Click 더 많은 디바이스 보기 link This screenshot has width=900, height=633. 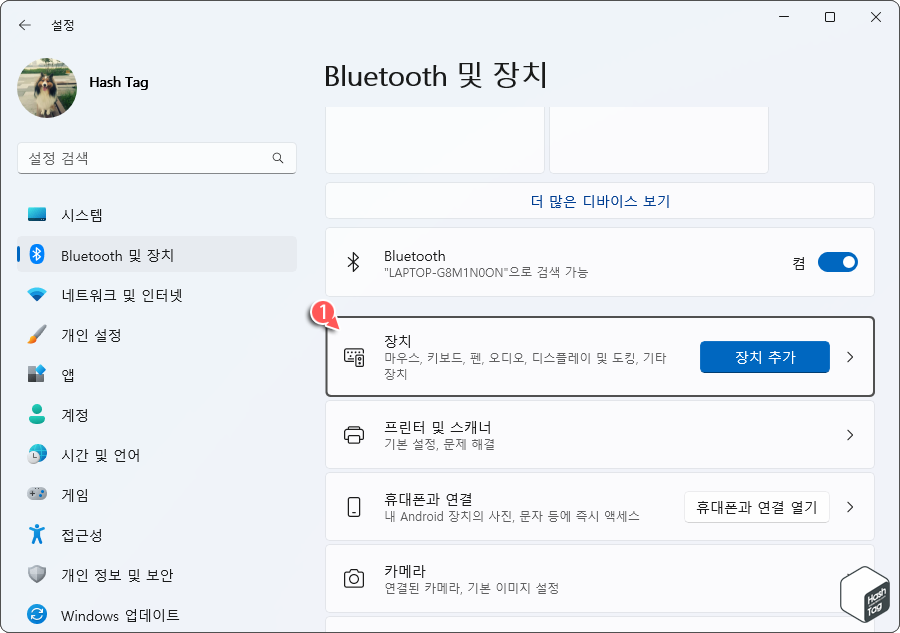(x=599, y=202)
